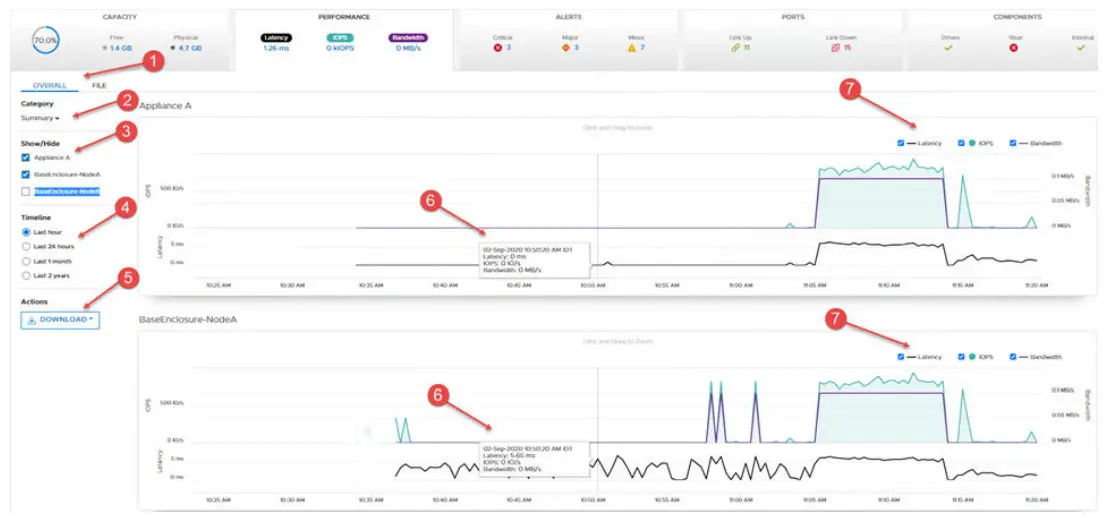Viewport: 1106px width, 518px height.
Task: Click the teal IOPS badge
Action: 339,37
